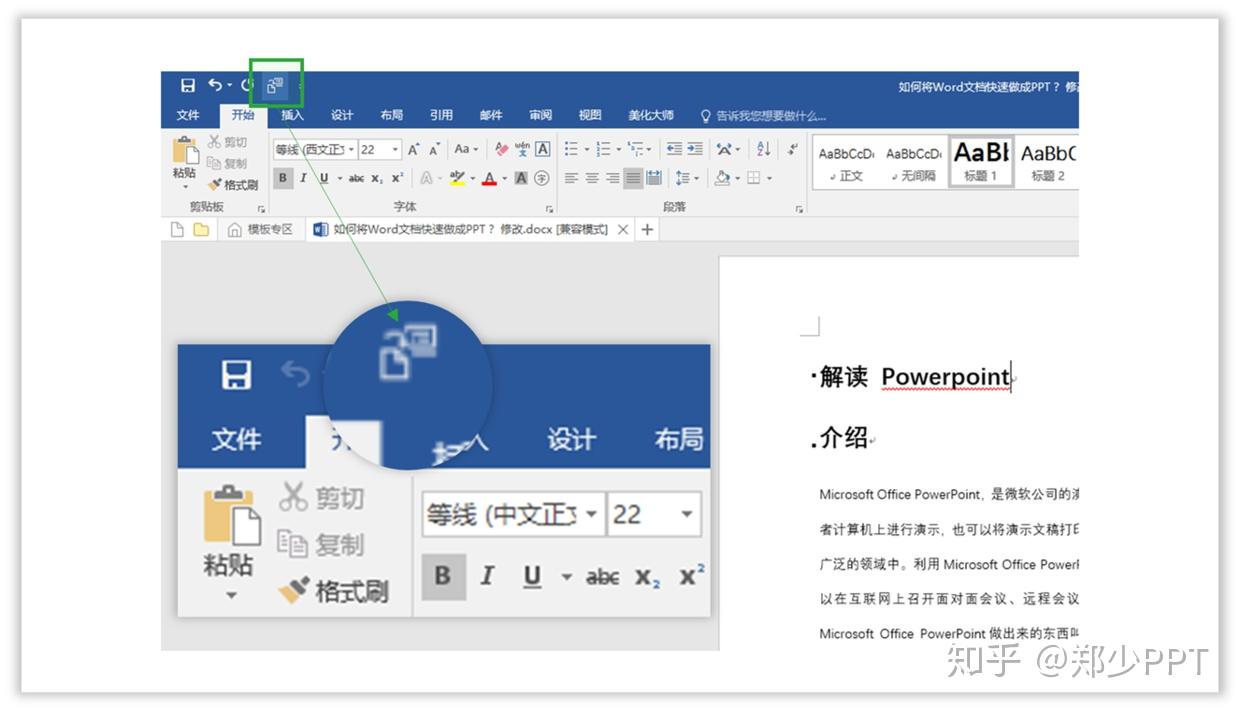1240x711 pixels.
Task: Click the multilevel list icon
Action: point(636,149)
